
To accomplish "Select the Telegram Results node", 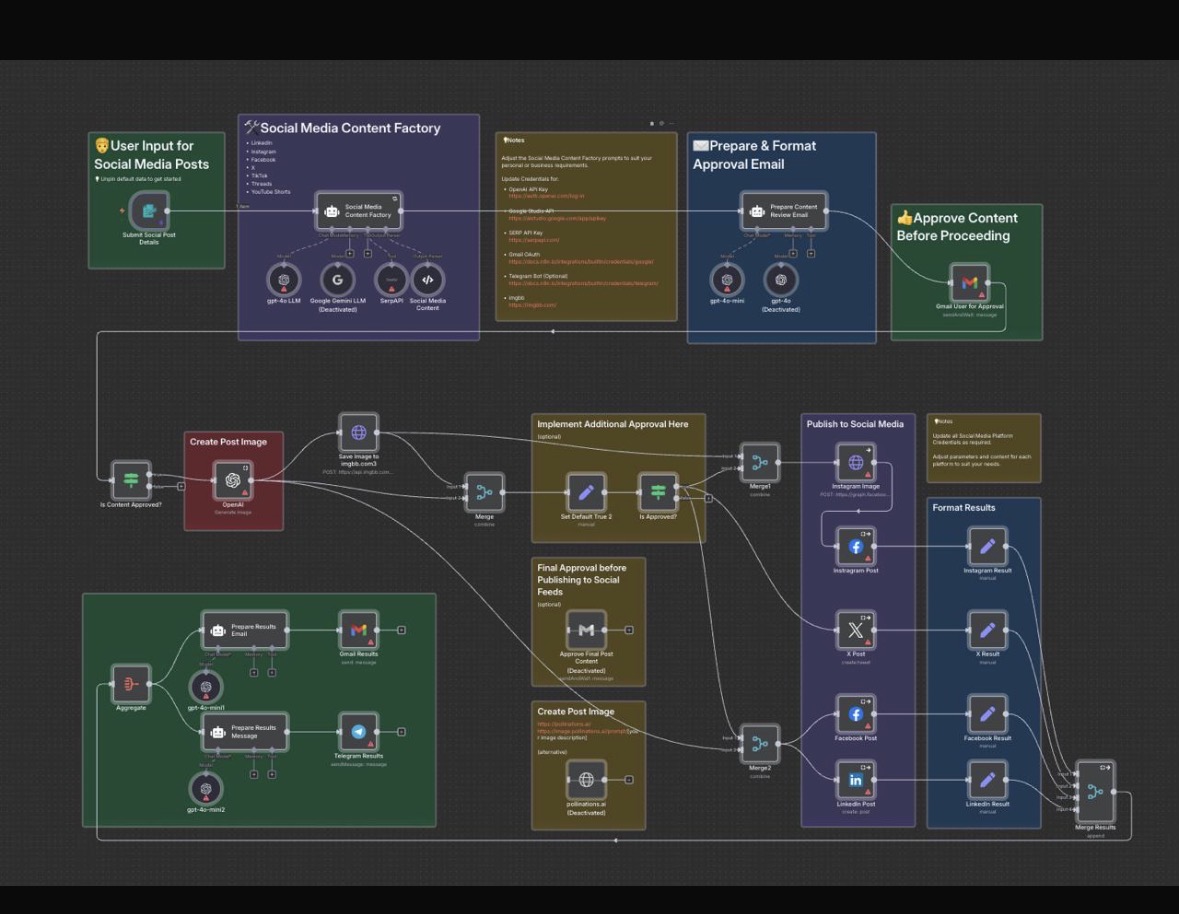I will [x=358, y=733].
